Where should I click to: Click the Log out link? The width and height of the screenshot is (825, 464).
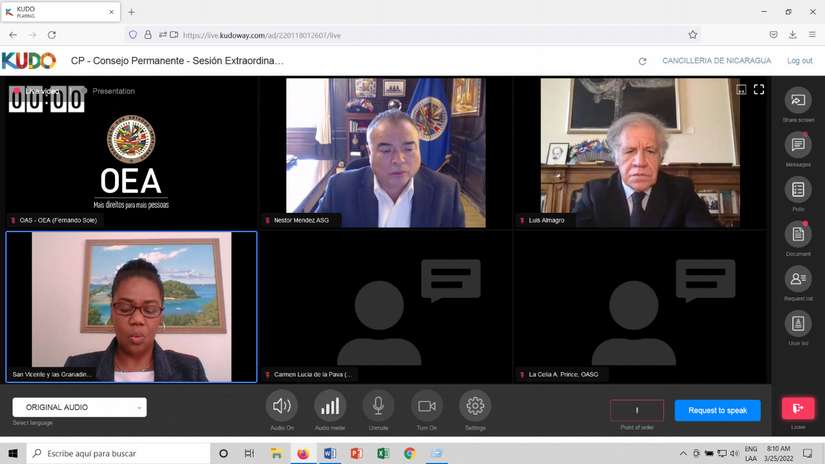[x=799, y=61]
